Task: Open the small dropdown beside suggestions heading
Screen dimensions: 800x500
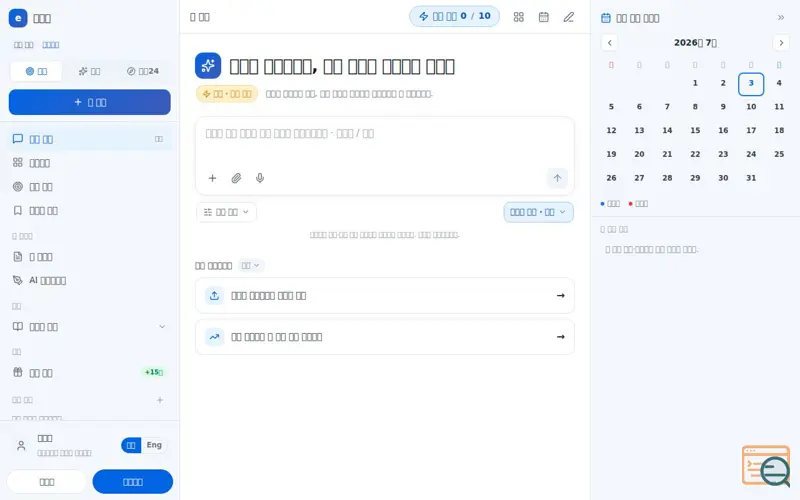Action: pyautogui.click(x=251, y=265)
